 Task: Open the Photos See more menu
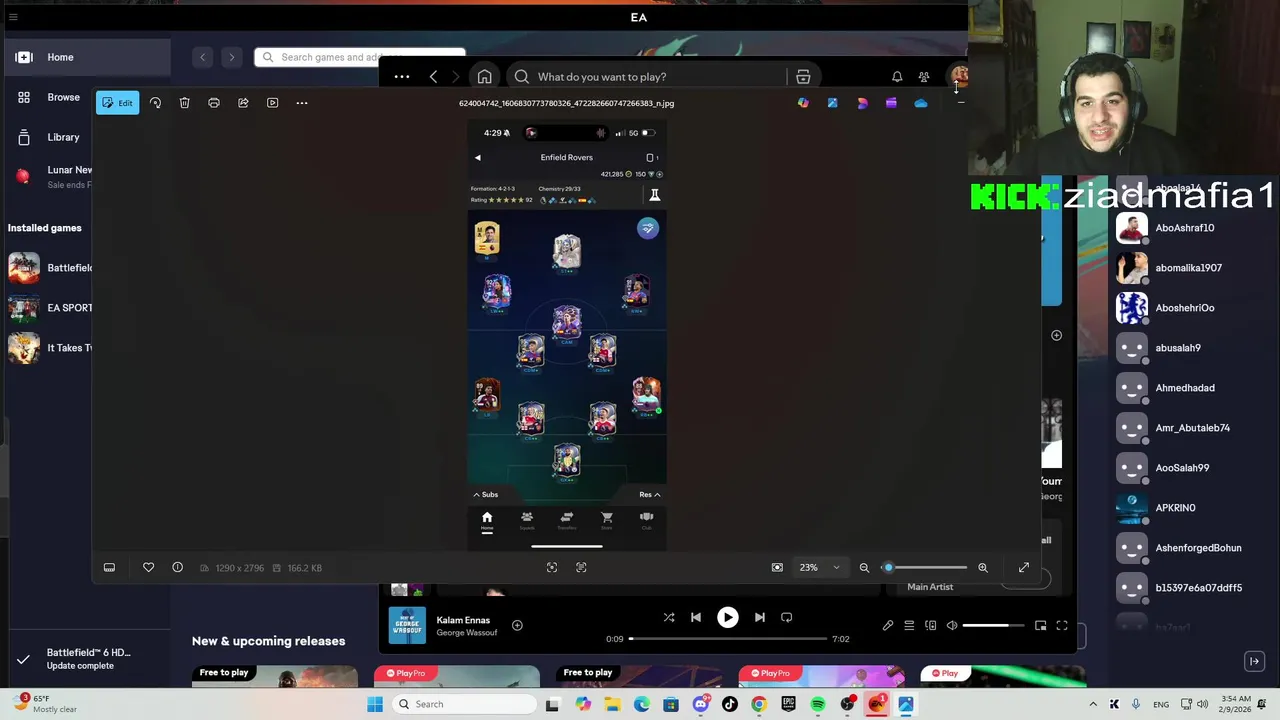click(301, 103)
